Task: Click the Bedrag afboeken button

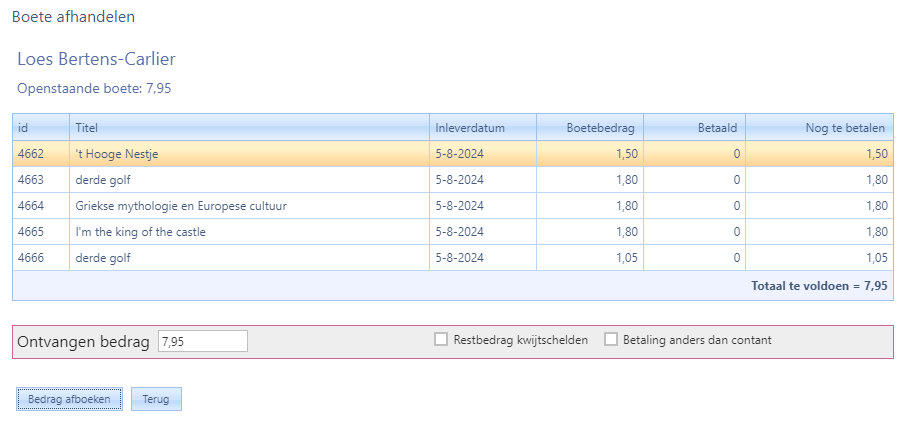Action: [69, 399]
